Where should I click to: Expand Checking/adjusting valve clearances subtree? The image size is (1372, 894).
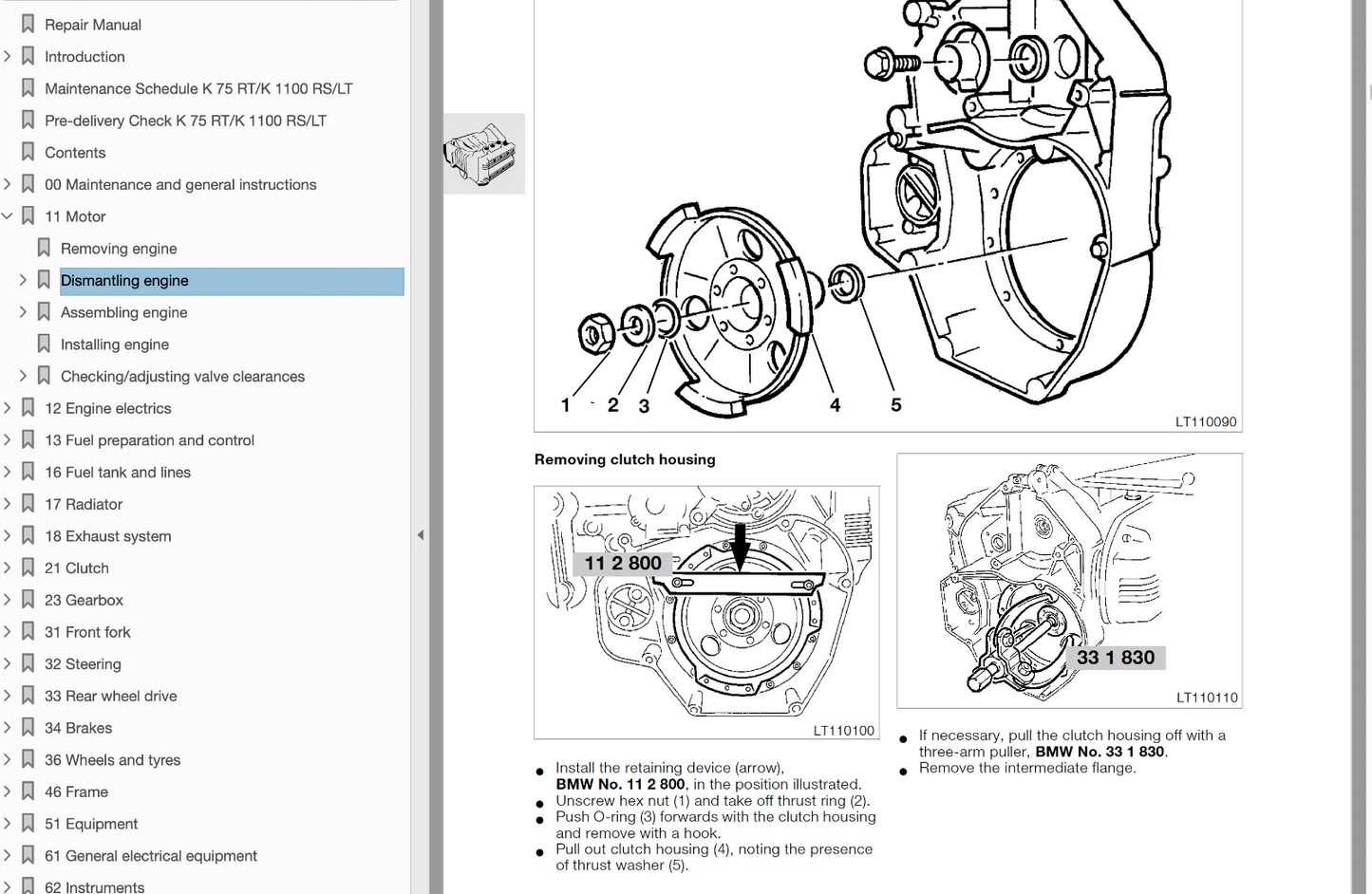pyautogui.click(x=23, y=376)
